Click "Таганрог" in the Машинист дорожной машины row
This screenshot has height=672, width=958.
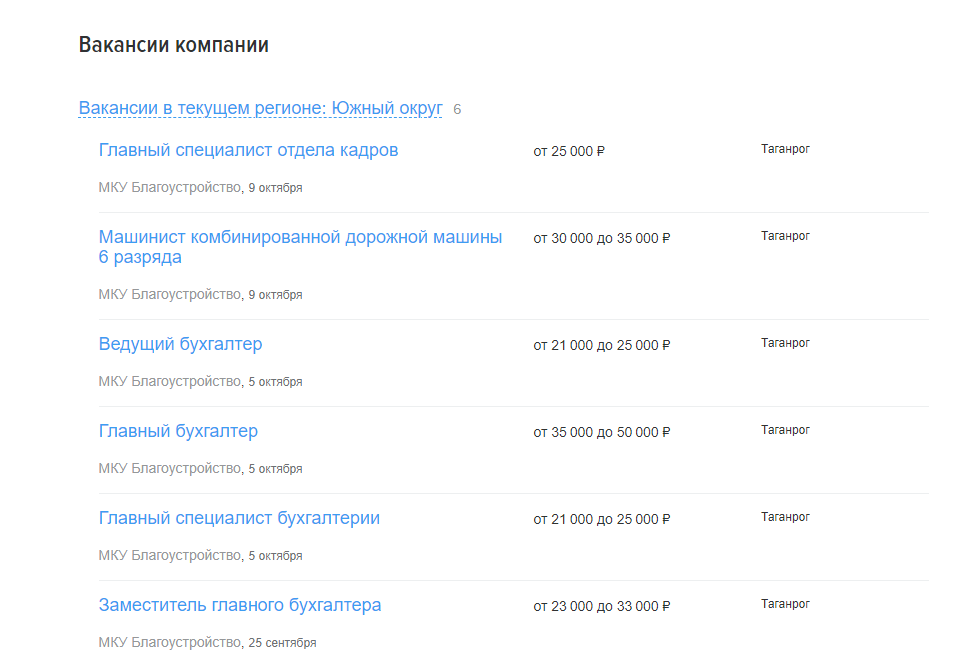tap(785, 236)
